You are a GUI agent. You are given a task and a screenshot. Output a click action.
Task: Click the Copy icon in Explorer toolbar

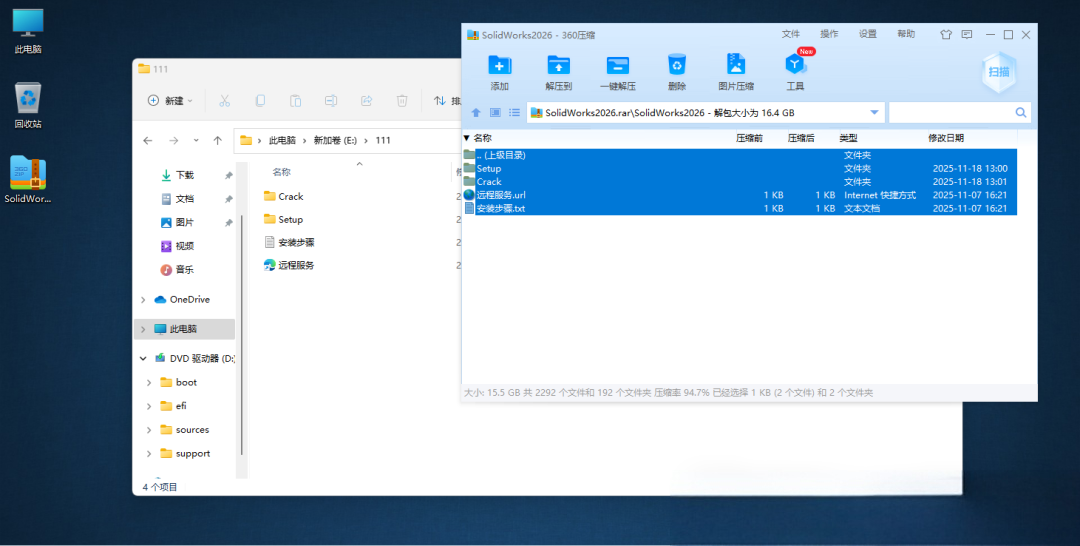tap(260, 101)
